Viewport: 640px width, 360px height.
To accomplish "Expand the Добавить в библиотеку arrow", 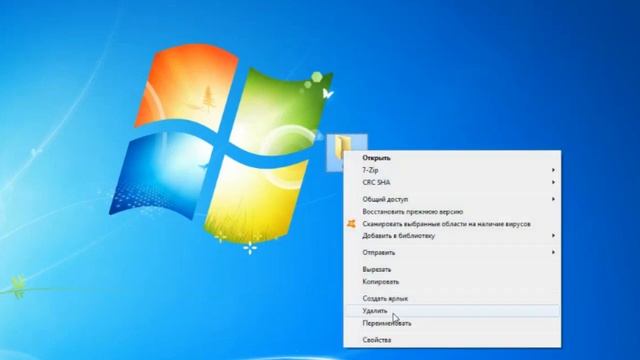I will 553,236.
